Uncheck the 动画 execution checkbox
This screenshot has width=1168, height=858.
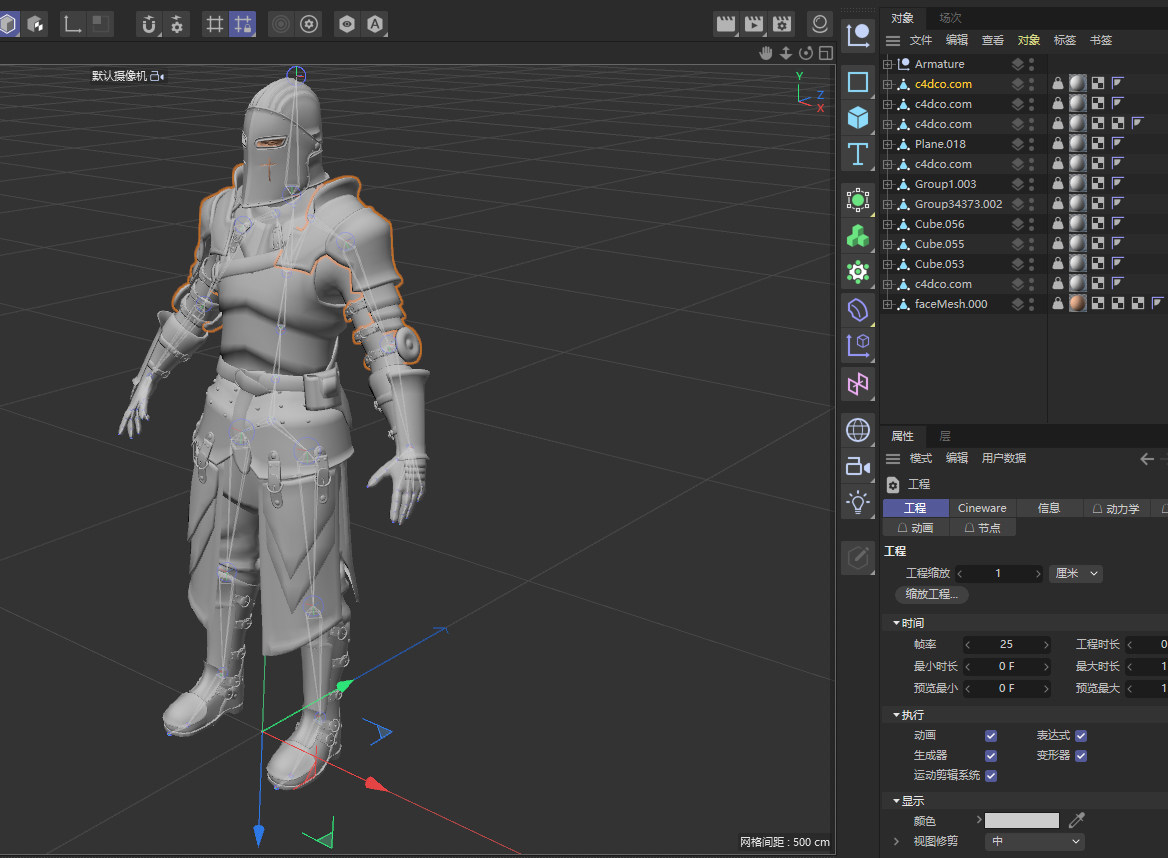(991, 736)
